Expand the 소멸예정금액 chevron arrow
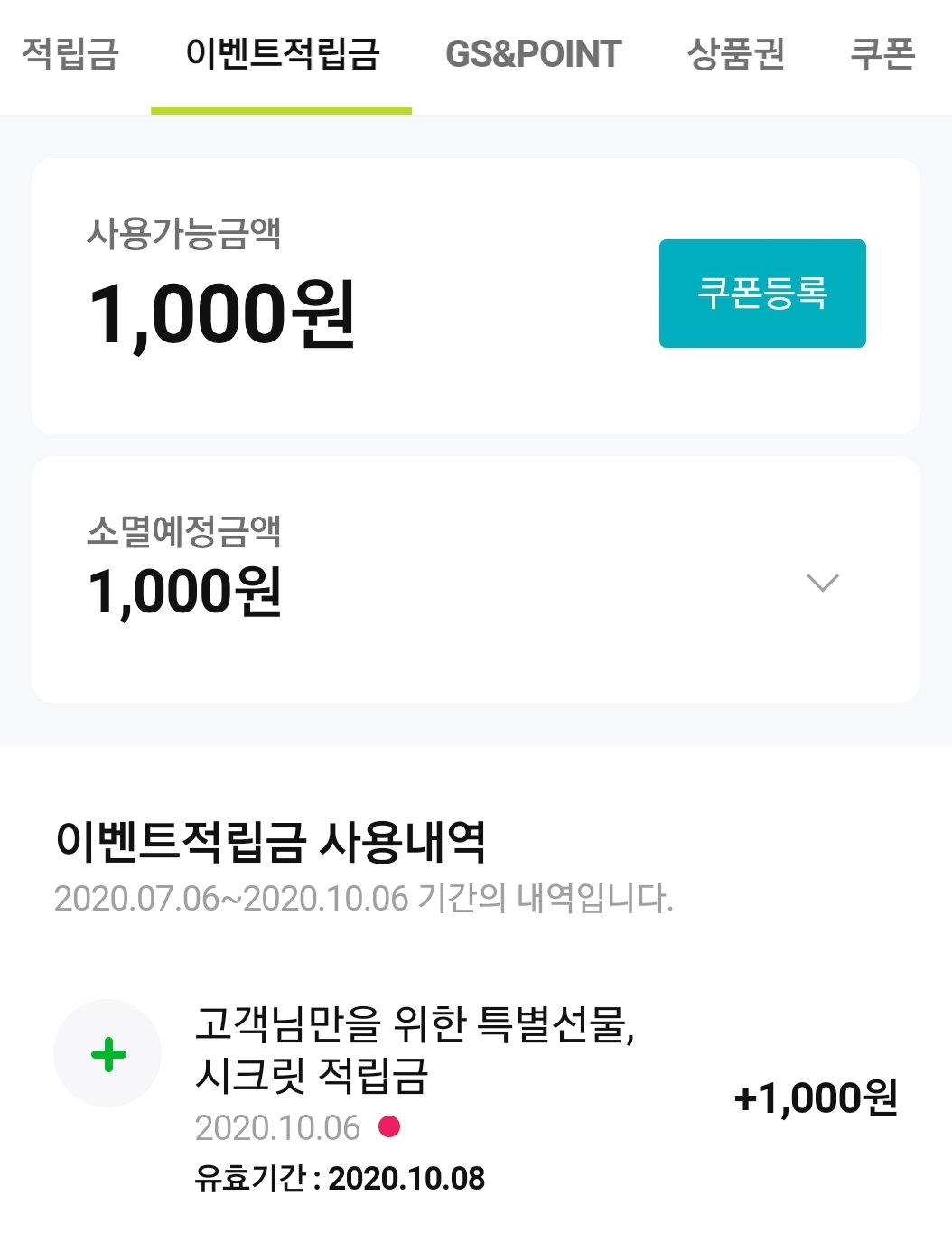 point(822,583)
